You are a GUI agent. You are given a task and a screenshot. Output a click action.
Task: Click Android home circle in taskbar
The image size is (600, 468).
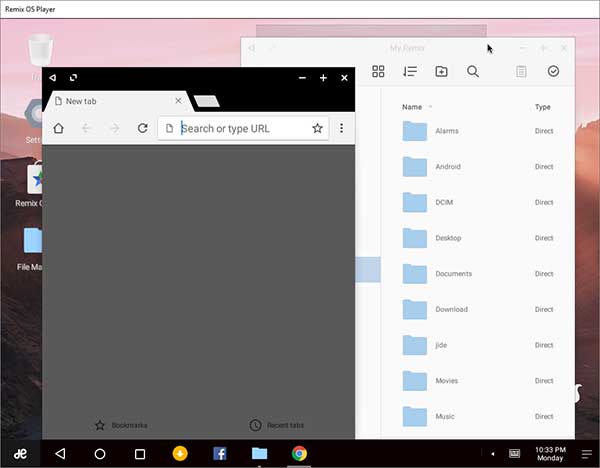click(x=100, y=454)
